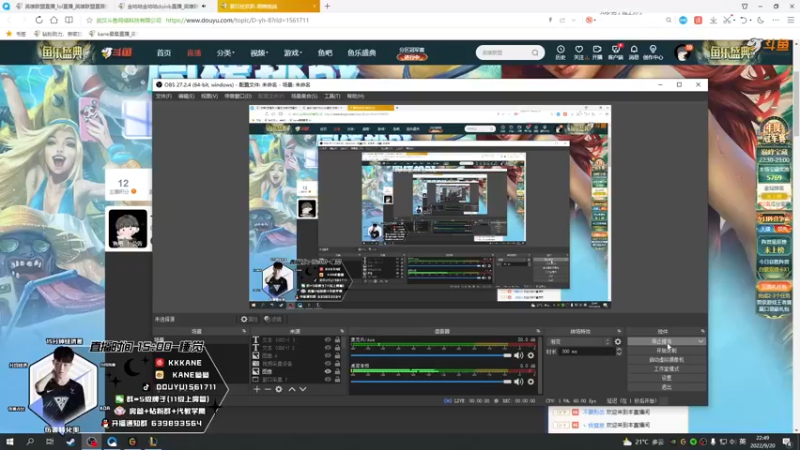
Task: Pop out the 转场特效 transitions dock panel
Action: 619,331
